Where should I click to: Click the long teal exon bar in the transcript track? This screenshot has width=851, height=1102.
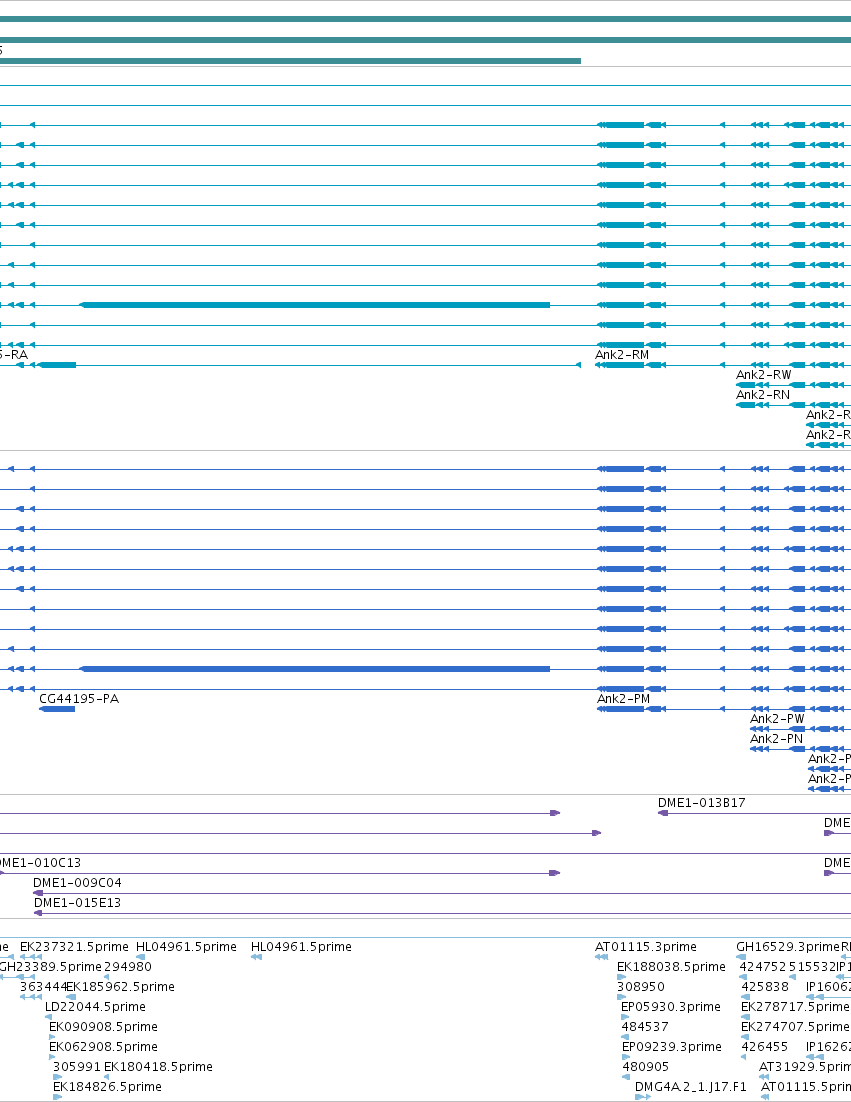pyautogui.click(x=314, y=305)
